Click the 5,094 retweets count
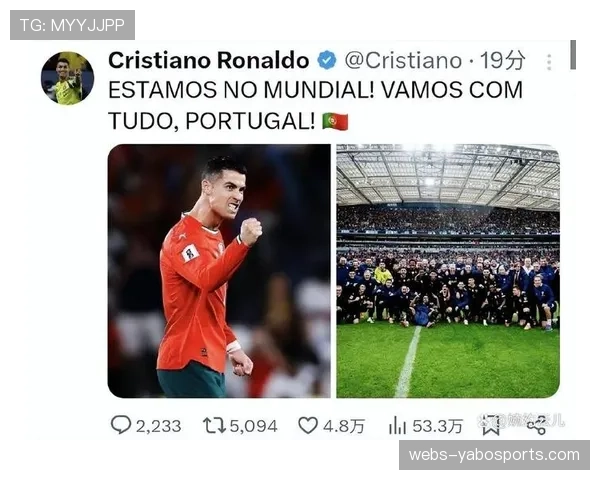 (253, 426)
